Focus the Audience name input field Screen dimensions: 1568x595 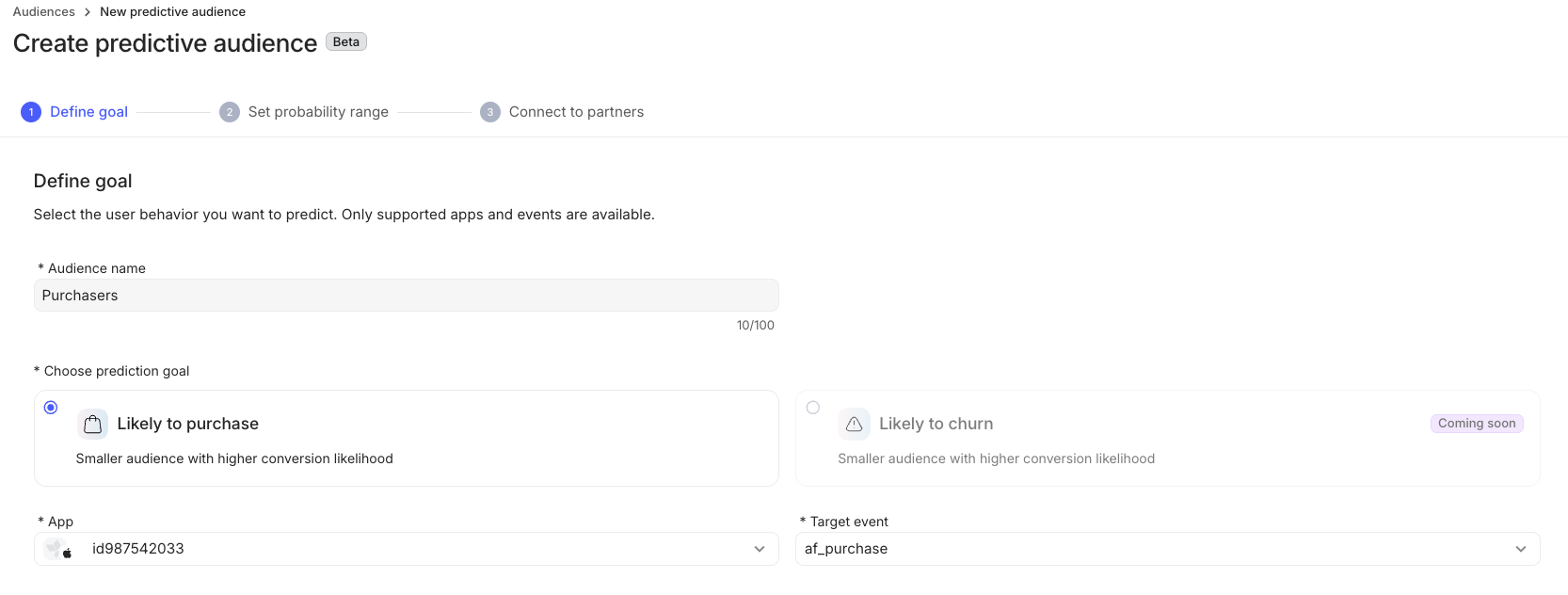407,296
